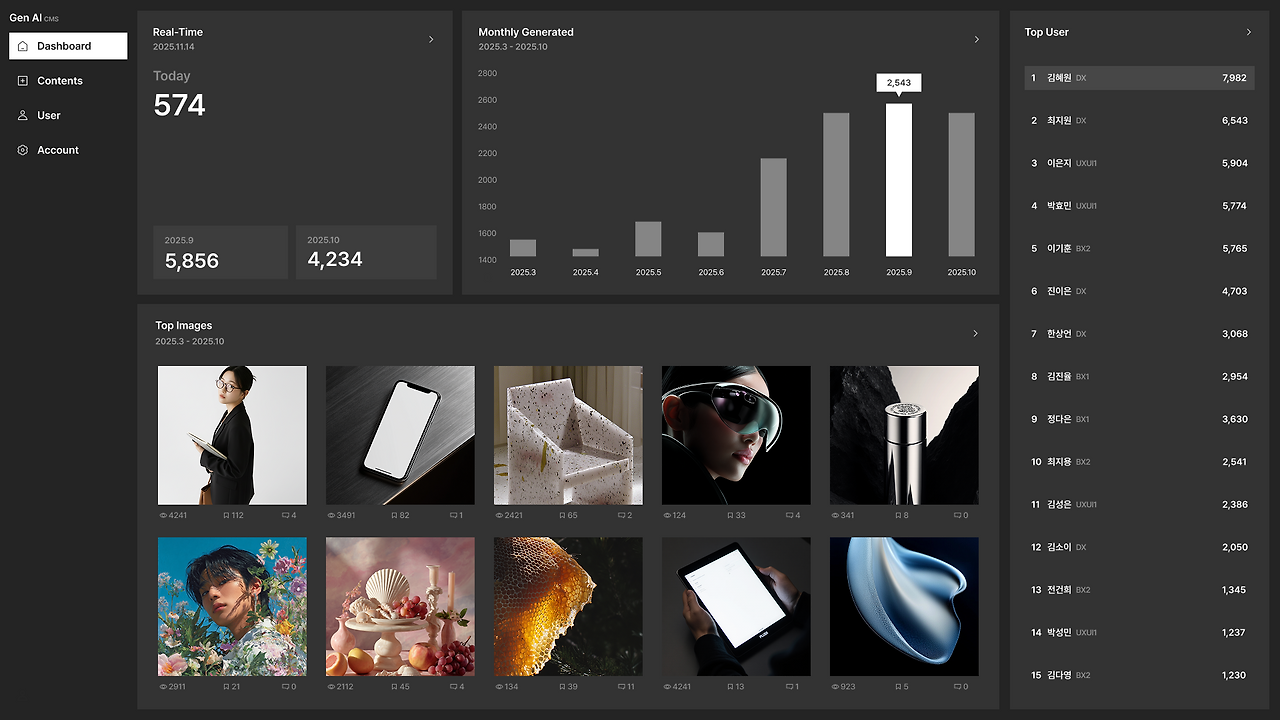This screenshot has width=1280, height=720.
Task: Select user row 김다영 with 1,230
Action: click(x=1139, y=675)
